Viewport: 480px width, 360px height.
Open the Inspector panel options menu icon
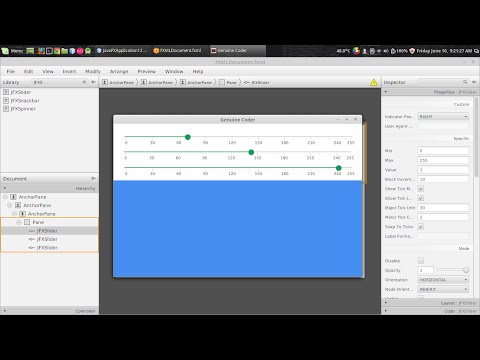[x=474, y=82]
